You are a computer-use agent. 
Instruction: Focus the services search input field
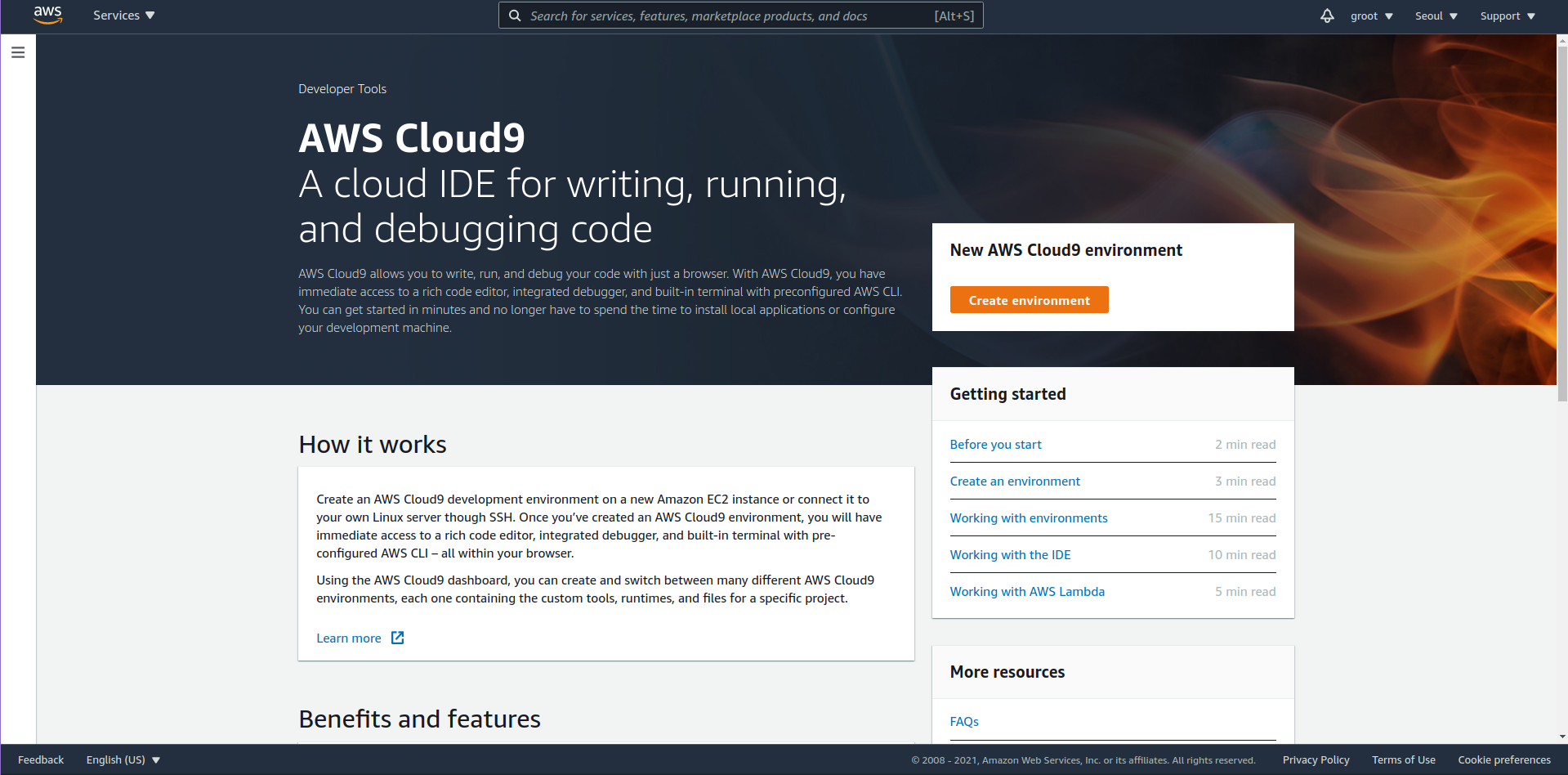[x=741, y=16]
